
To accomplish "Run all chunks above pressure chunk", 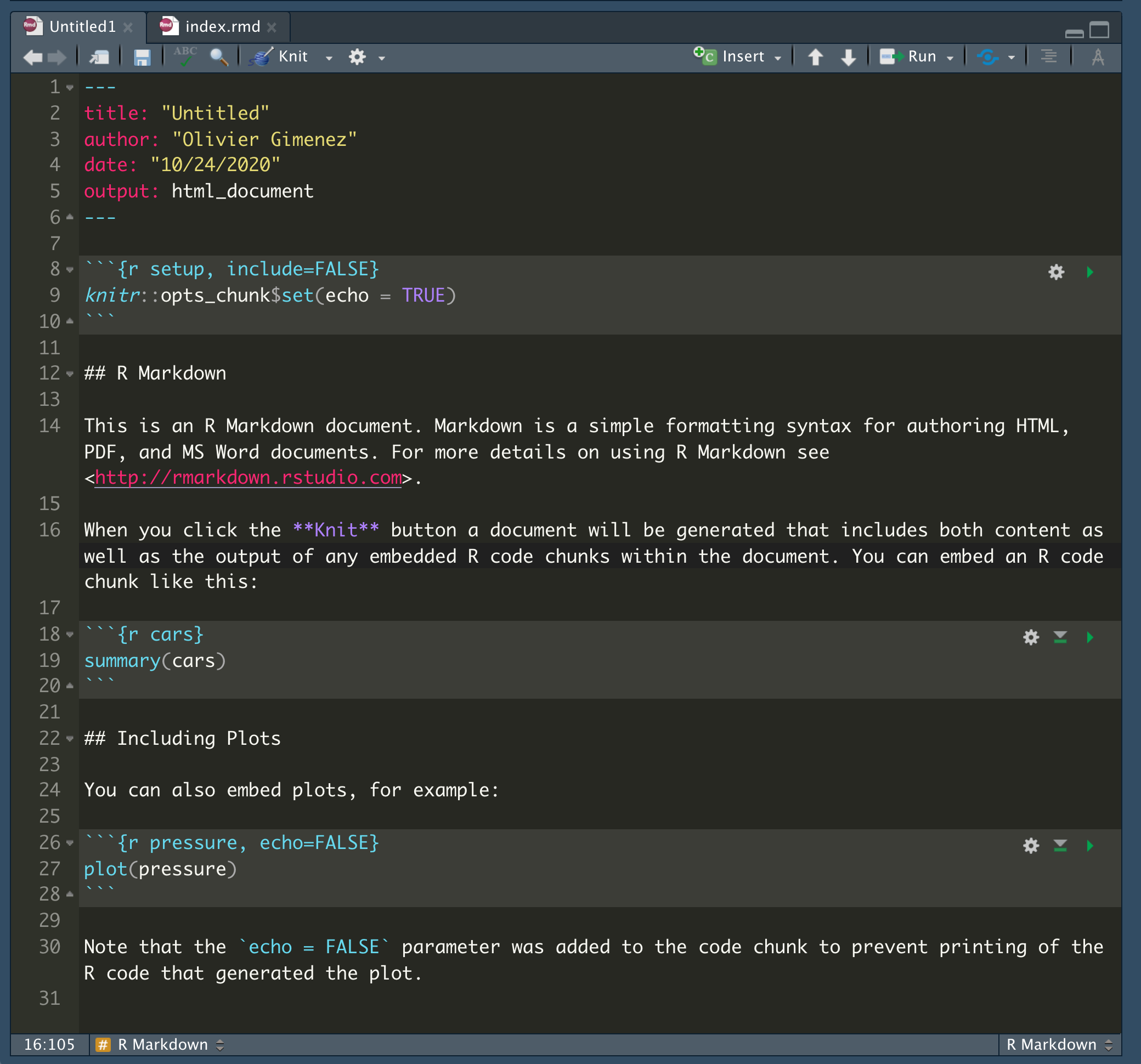I will [x=1060, y=845].
